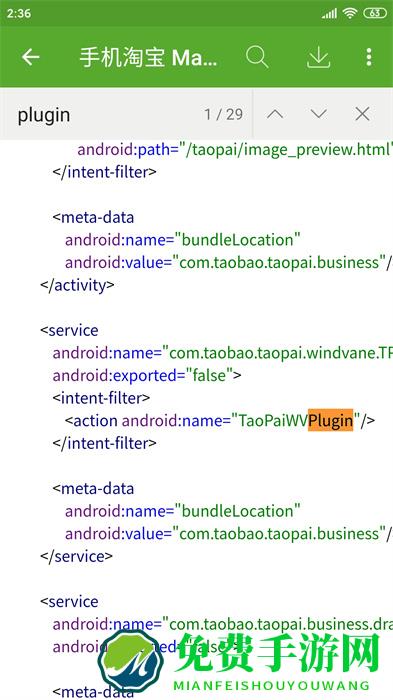
Task: Tap the 手机淘宝 Ma... title text
Action: tap(148, 58)
